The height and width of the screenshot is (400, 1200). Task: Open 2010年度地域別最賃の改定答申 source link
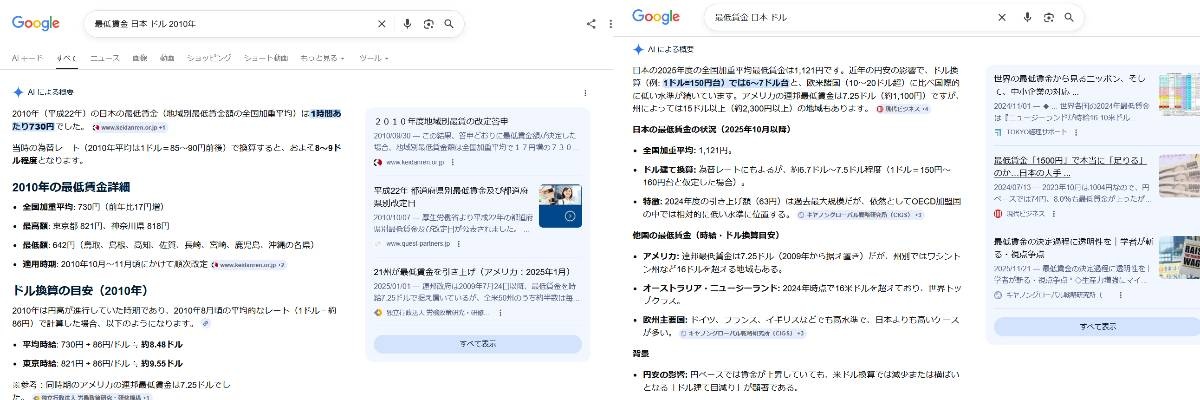(448, 121)
